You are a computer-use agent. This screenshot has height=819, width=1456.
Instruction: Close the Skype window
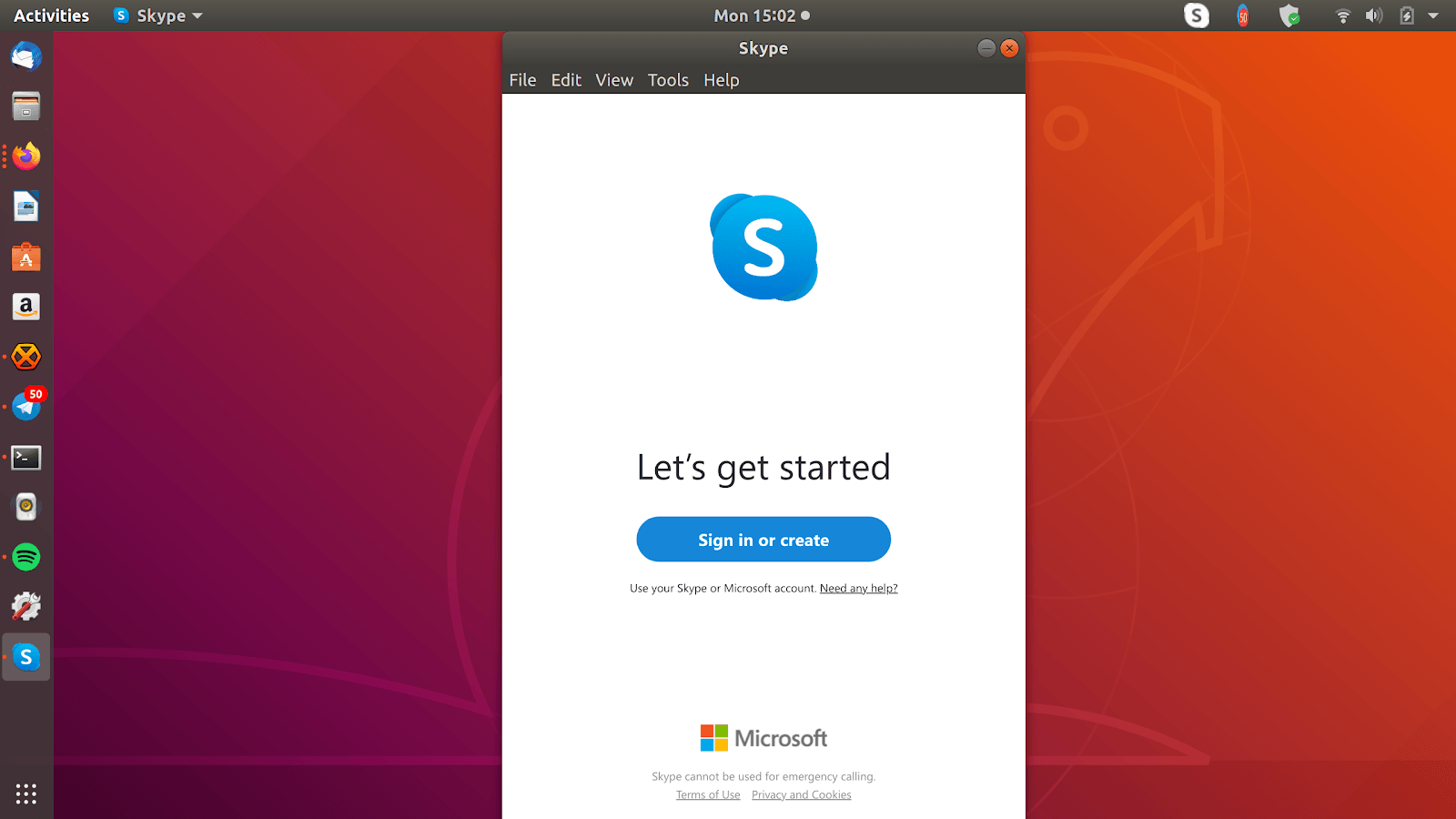1009,48
